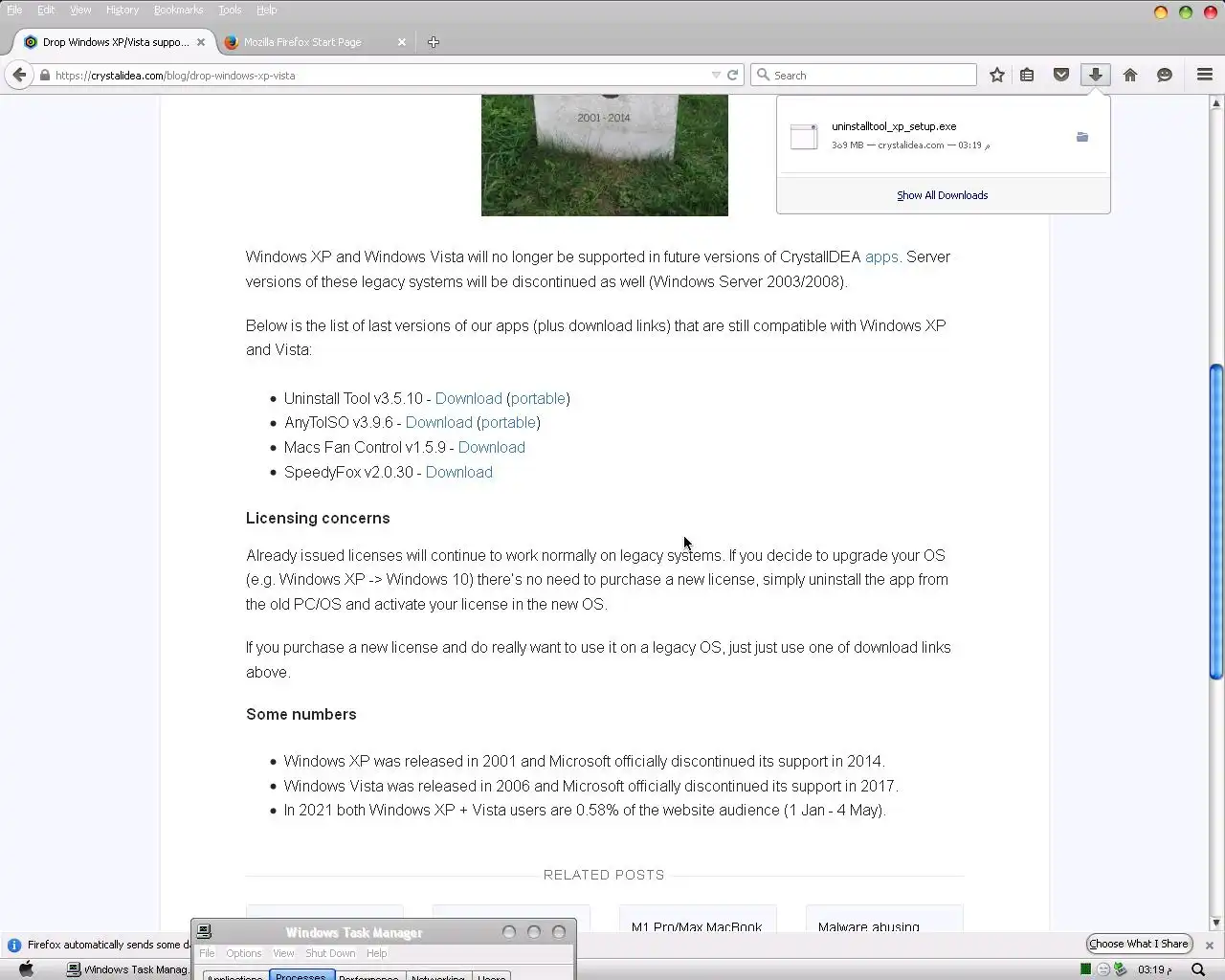Screen dimensions: 1225x980
Task: Click the gravestone 2001-2014 image
Action: click(x=605, y=155)
